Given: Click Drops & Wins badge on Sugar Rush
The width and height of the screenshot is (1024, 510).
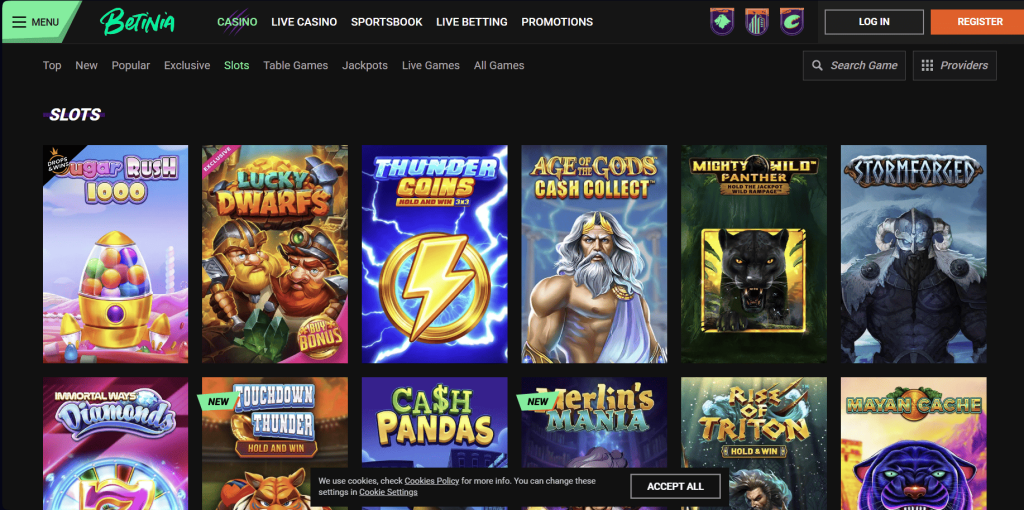Looking at the screenshot, I should [57, 162].
